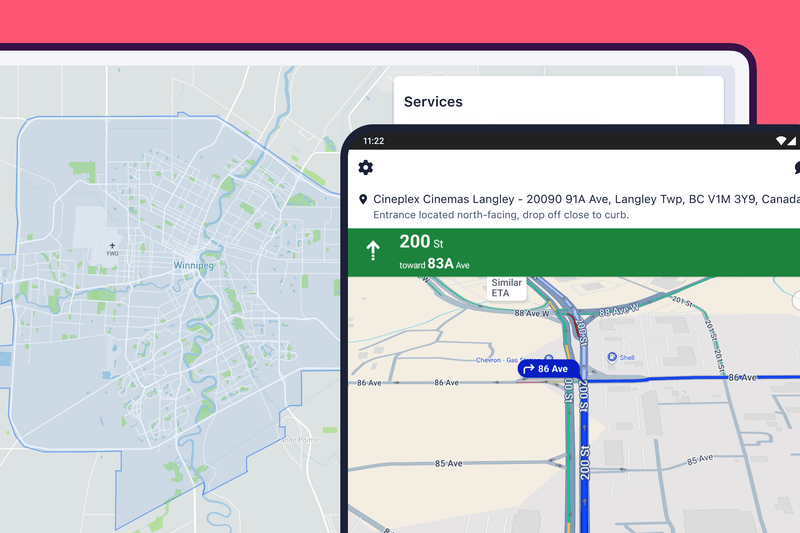Screen dimensions: 800x533
Task: Click the toward 83A Ave text
Action: pos(434,264)
